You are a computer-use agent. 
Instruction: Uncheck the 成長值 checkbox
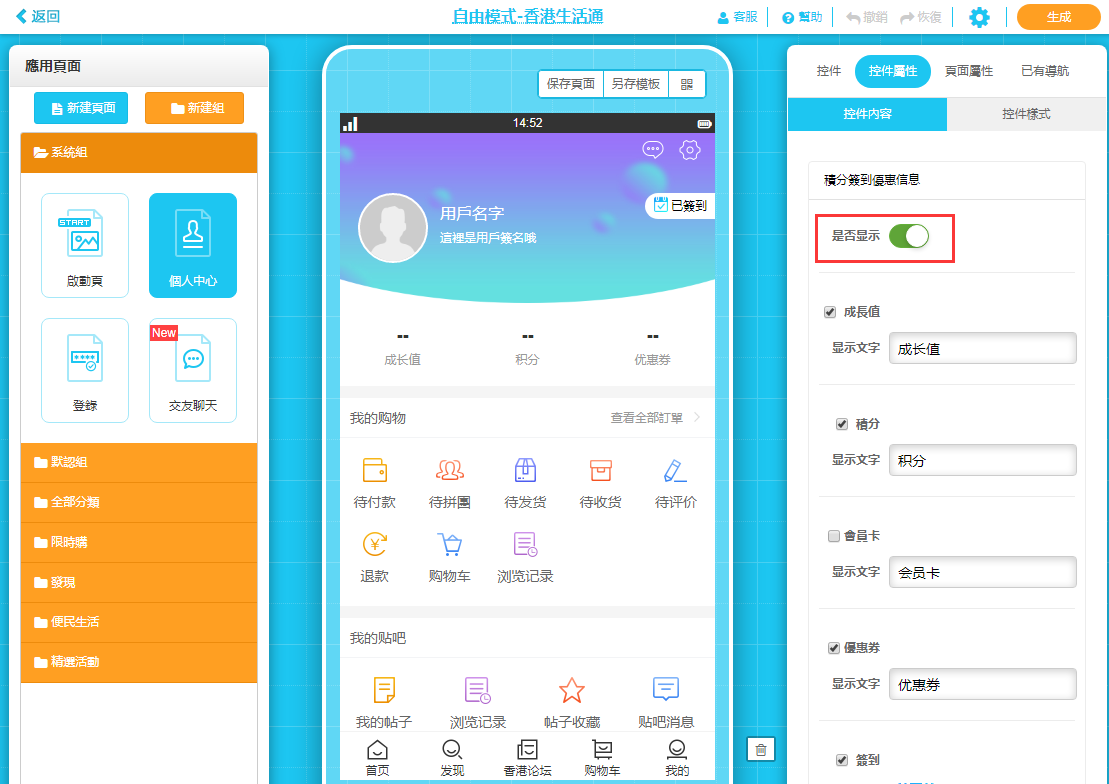(830, 312)
